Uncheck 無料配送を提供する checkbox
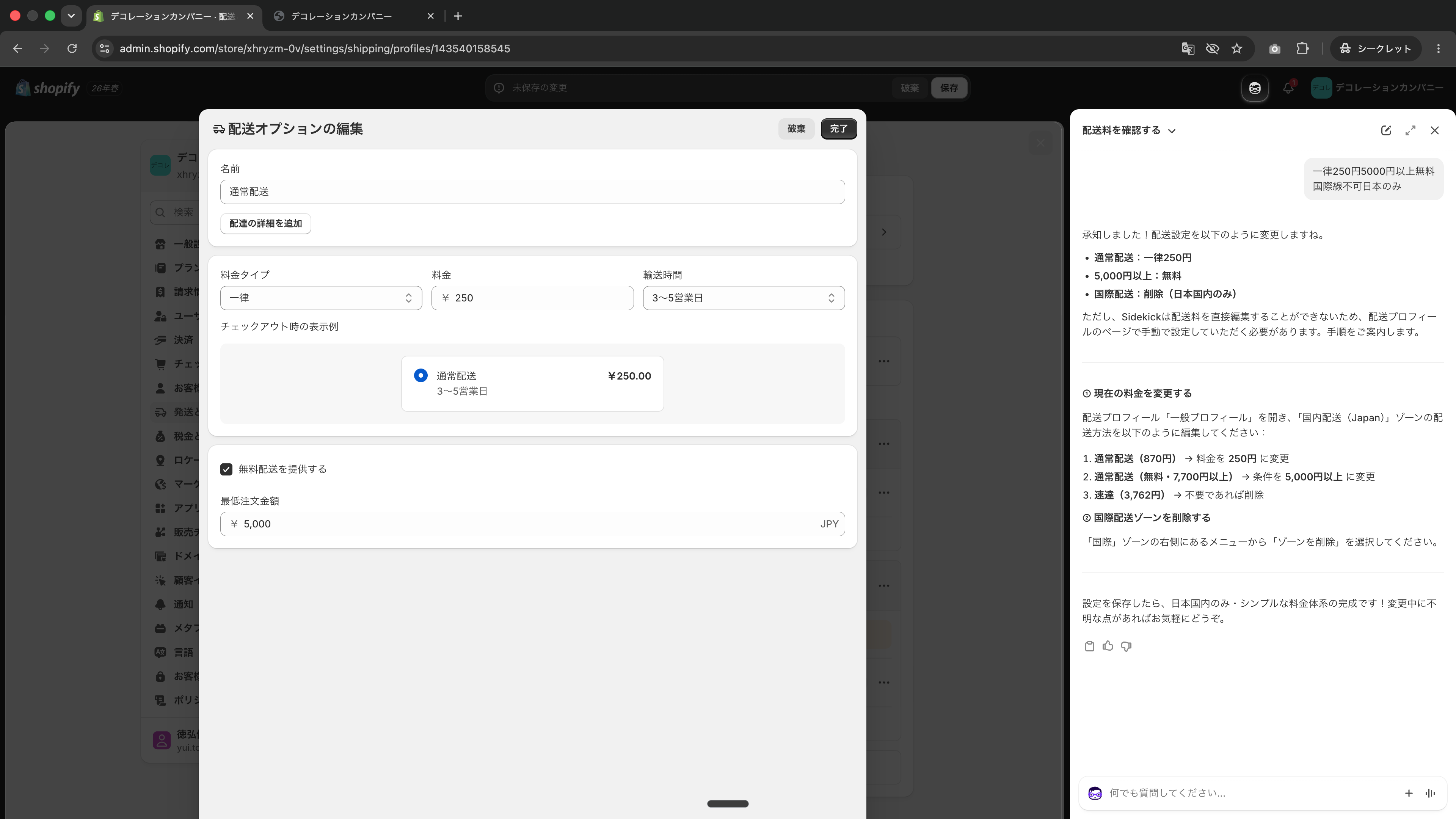The width and height of the screenshot is (1456, 819). [x=226, y=469]
